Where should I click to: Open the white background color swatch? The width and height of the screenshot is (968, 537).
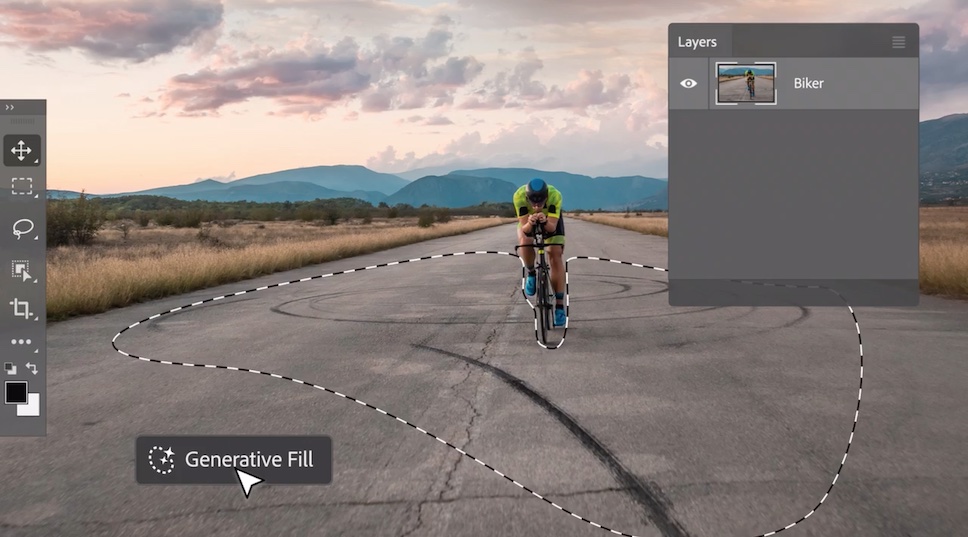(31, 407)
